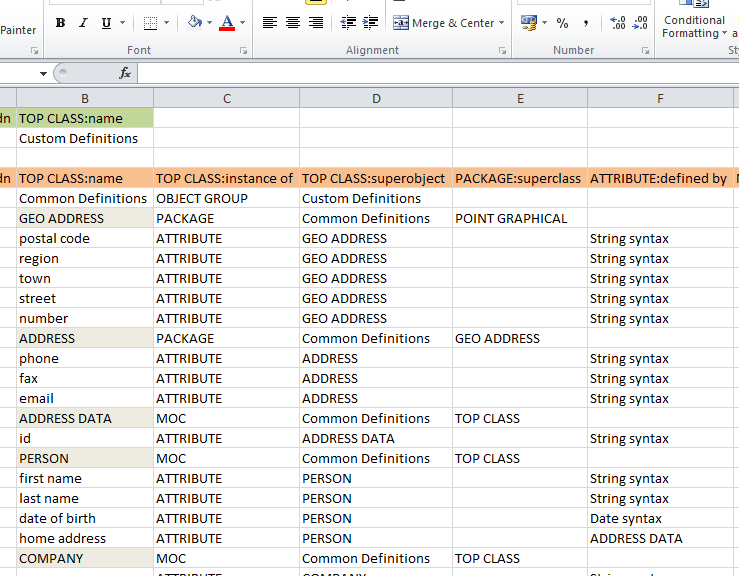Expand the font color dropdown arrow
Screen dimensions: 739x576
pyautogui.click(x=243, y=23)
